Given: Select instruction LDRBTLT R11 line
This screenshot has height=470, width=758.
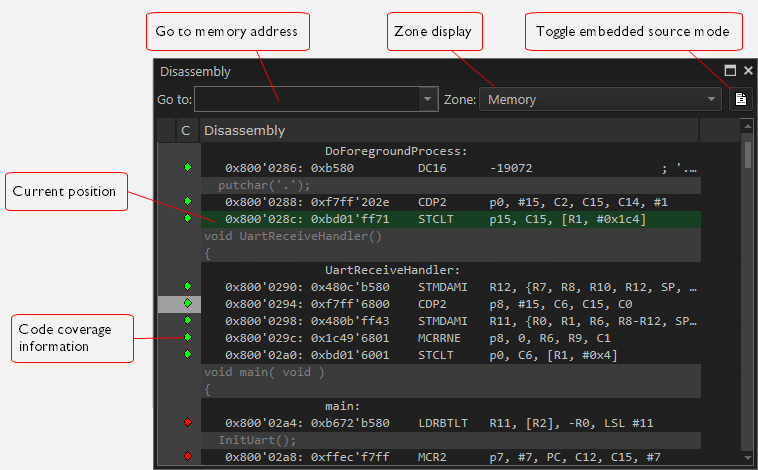Looking at the screenshot, I should point(451,423).
